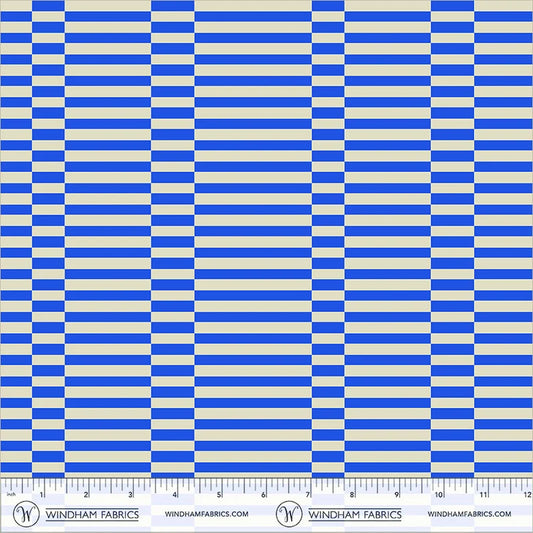Select the ruler number 4 label

point(175,495)
